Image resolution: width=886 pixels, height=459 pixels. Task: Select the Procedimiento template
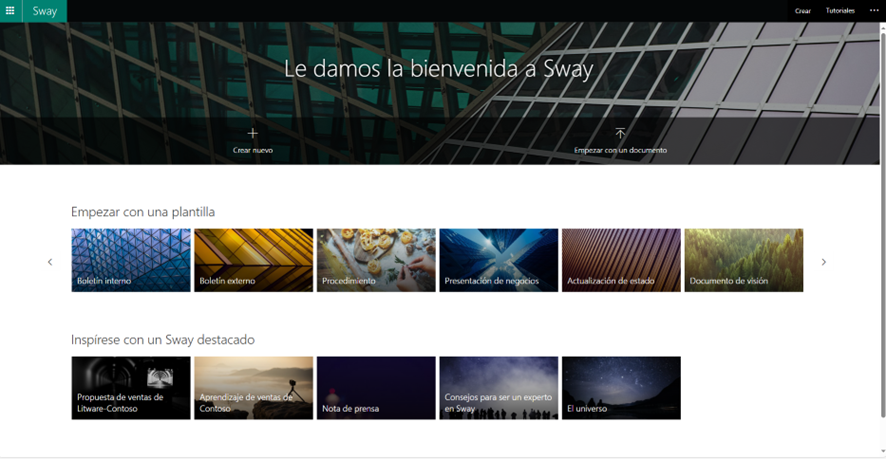pos(376,260)
